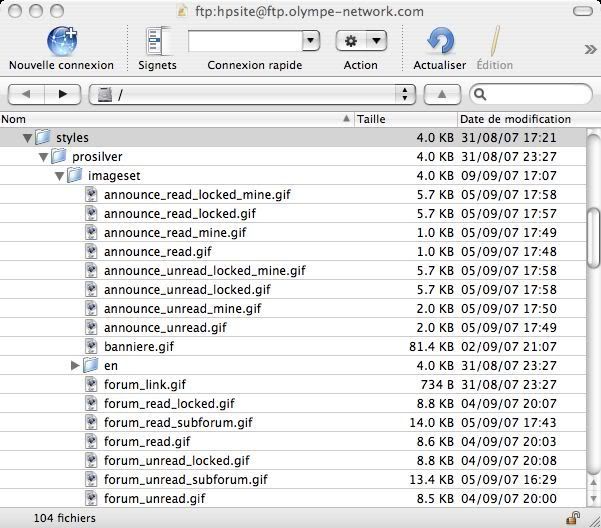Click the toolbar overflow chevron
The width and height of the screenshot is (601, 528).
[x=590, y=49]
